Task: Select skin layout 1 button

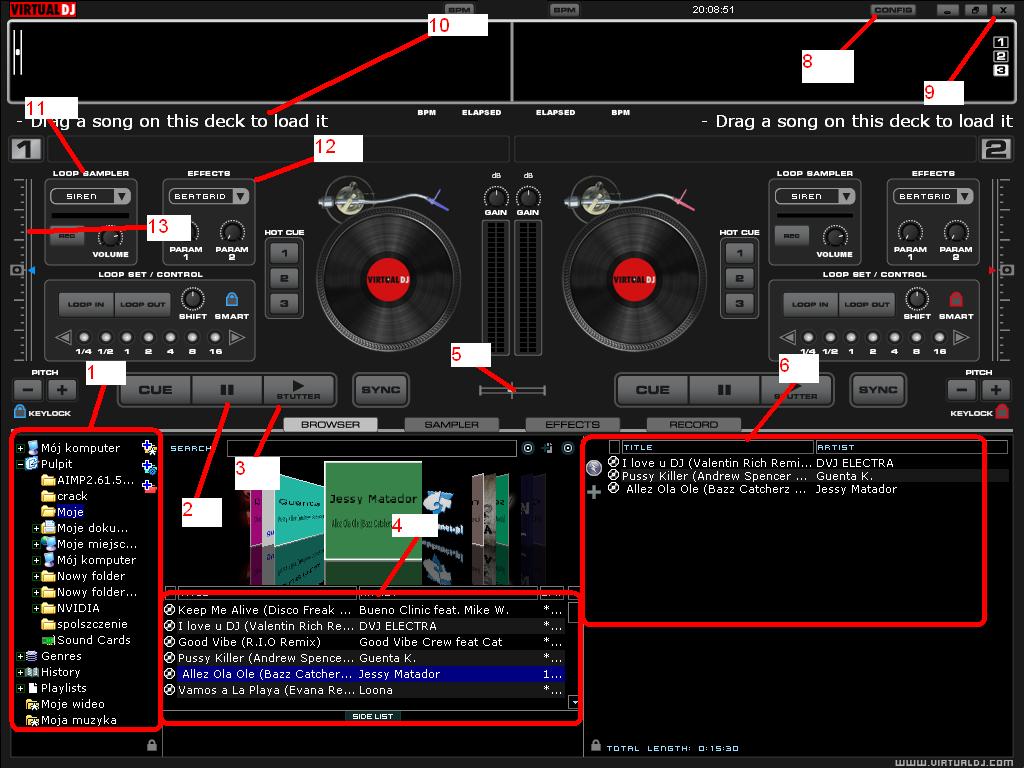Action: coord(1000,42)
